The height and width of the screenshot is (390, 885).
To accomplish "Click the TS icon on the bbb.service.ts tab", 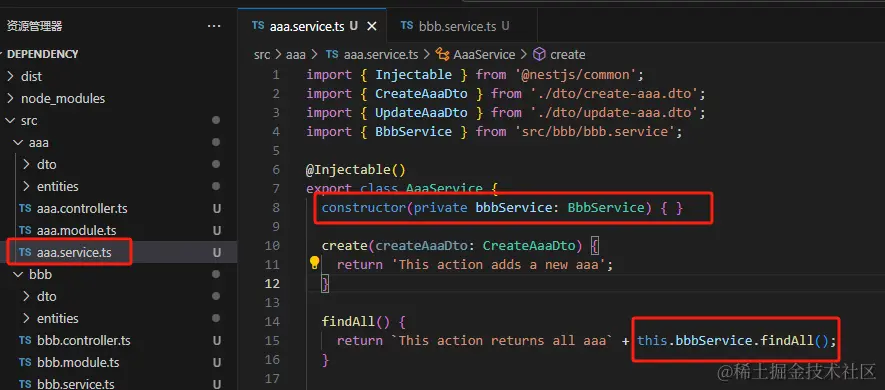I will pos(407,26).
